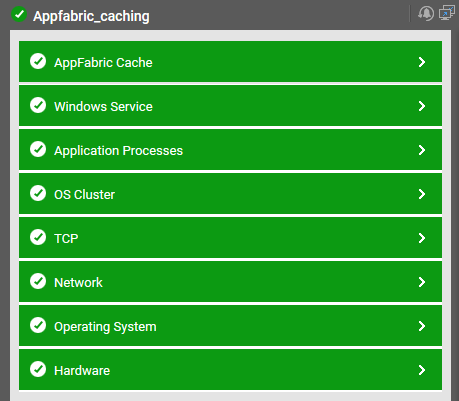Click the Hardware layer status check icon
The image size is (459, 401).
[38, 369]
